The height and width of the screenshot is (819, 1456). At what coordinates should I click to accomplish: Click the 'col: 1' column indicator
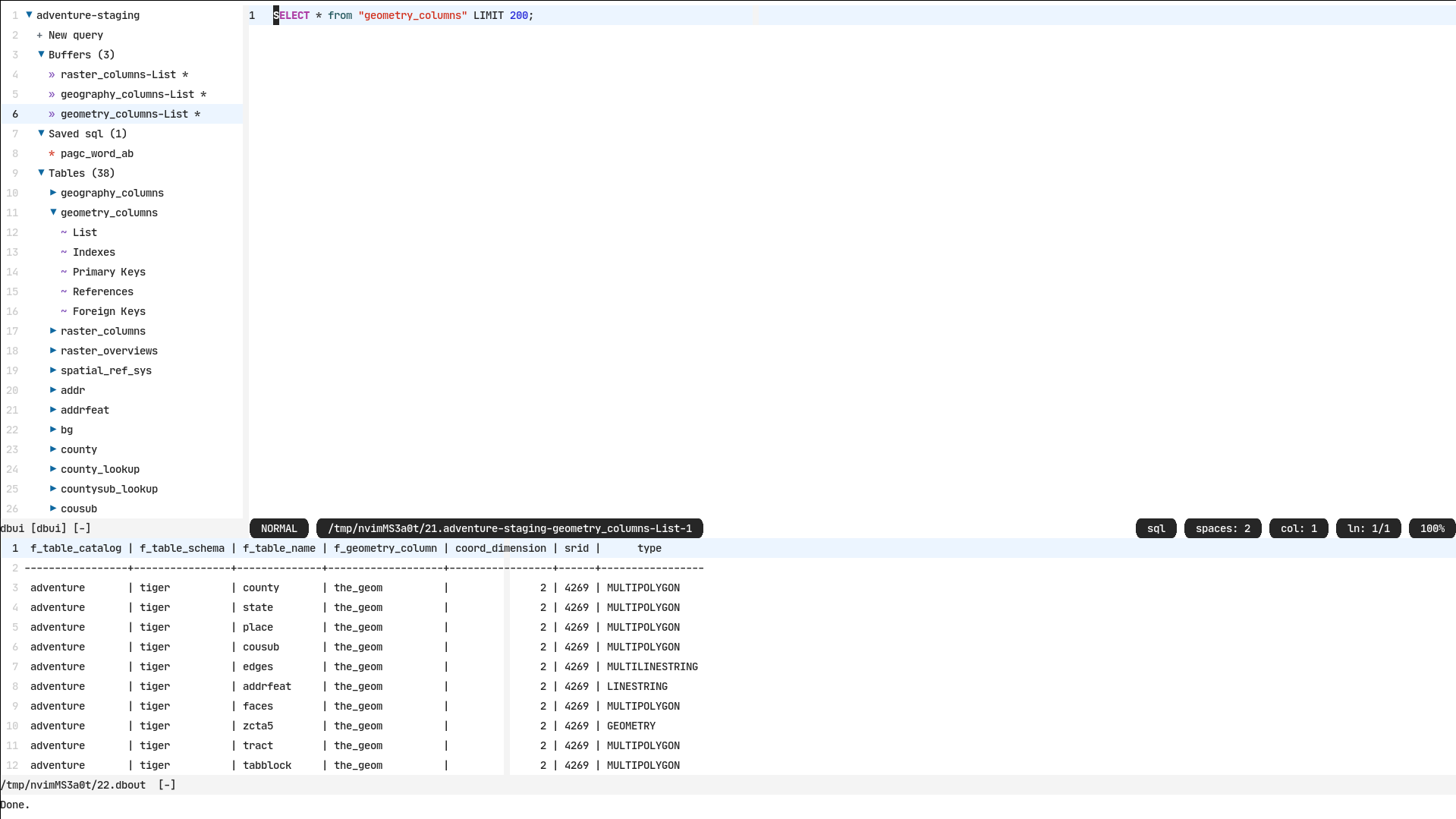tap(1298, 528)
